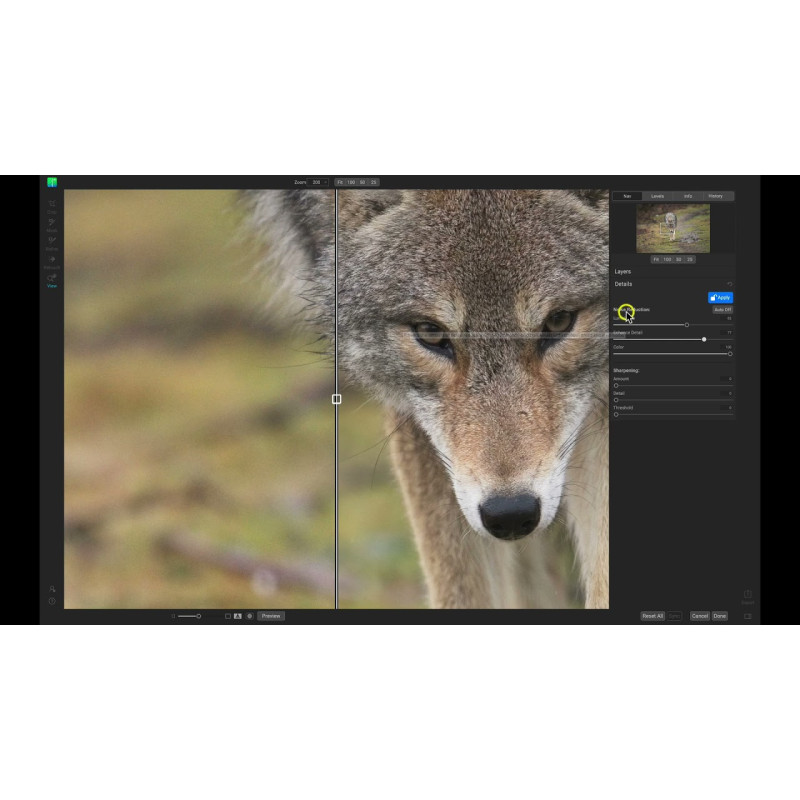This screenshot has height=800, width=800.
Task: Collapse the Details section
Action: tap(623, 284)
